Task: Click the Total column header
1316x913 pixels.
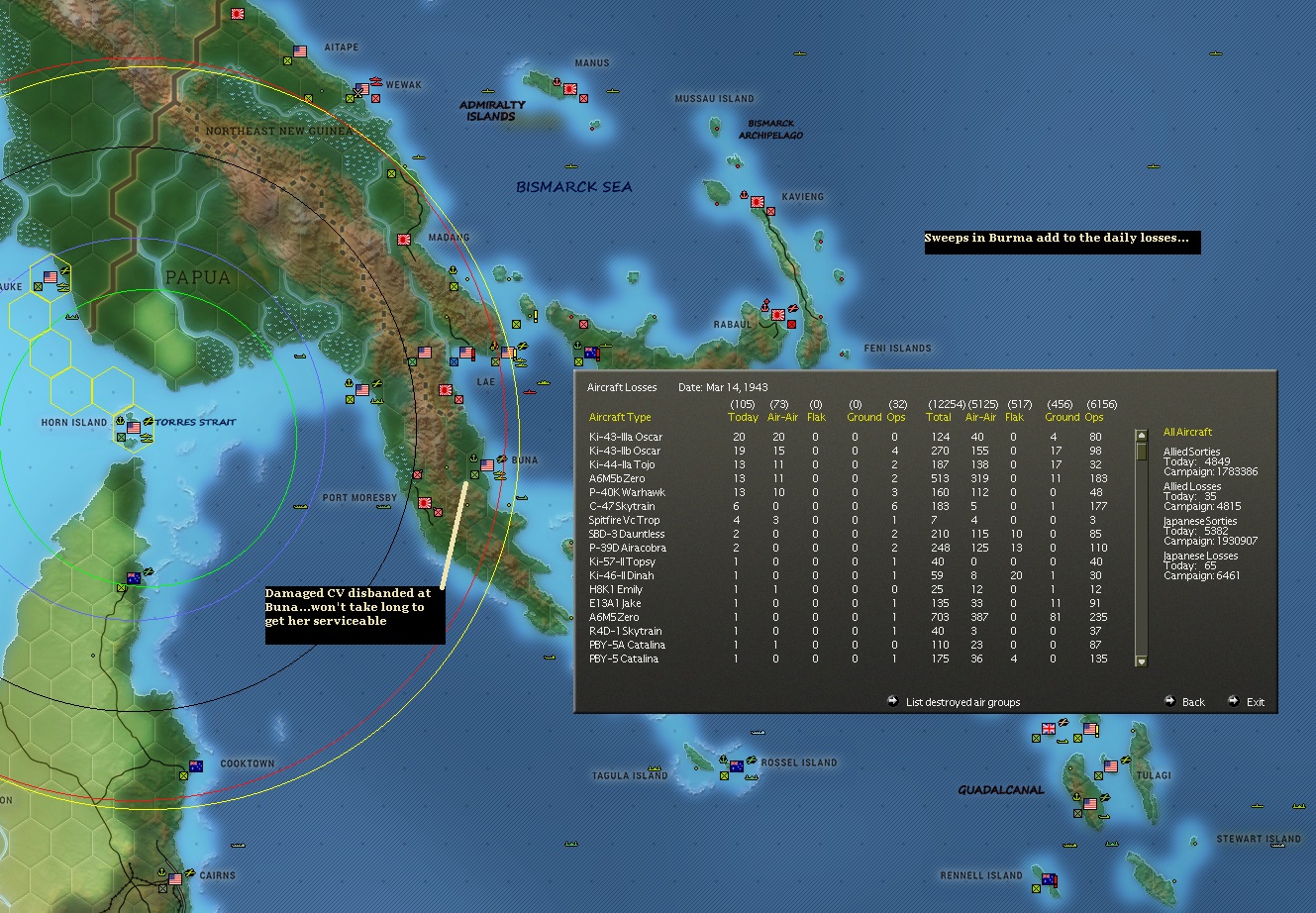Action: (x=939, y=417)
